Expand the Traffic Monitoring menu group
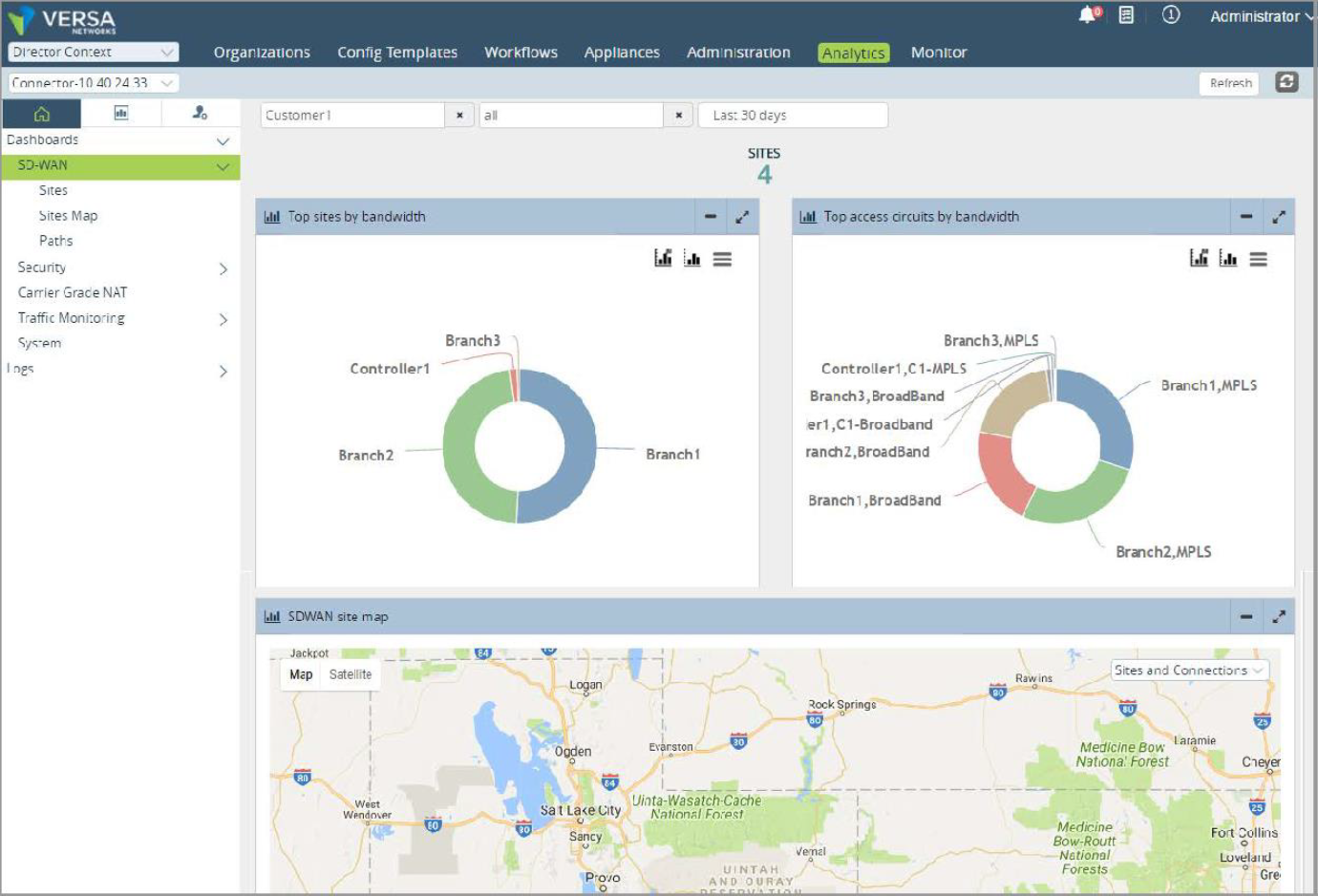 point(223,319)
